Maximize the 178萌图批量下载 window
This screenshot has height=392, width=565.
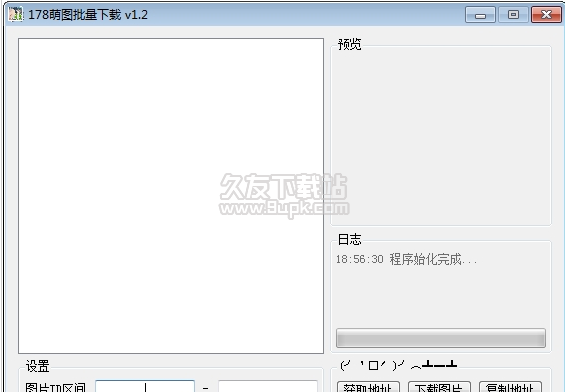[x=513, y=15]
